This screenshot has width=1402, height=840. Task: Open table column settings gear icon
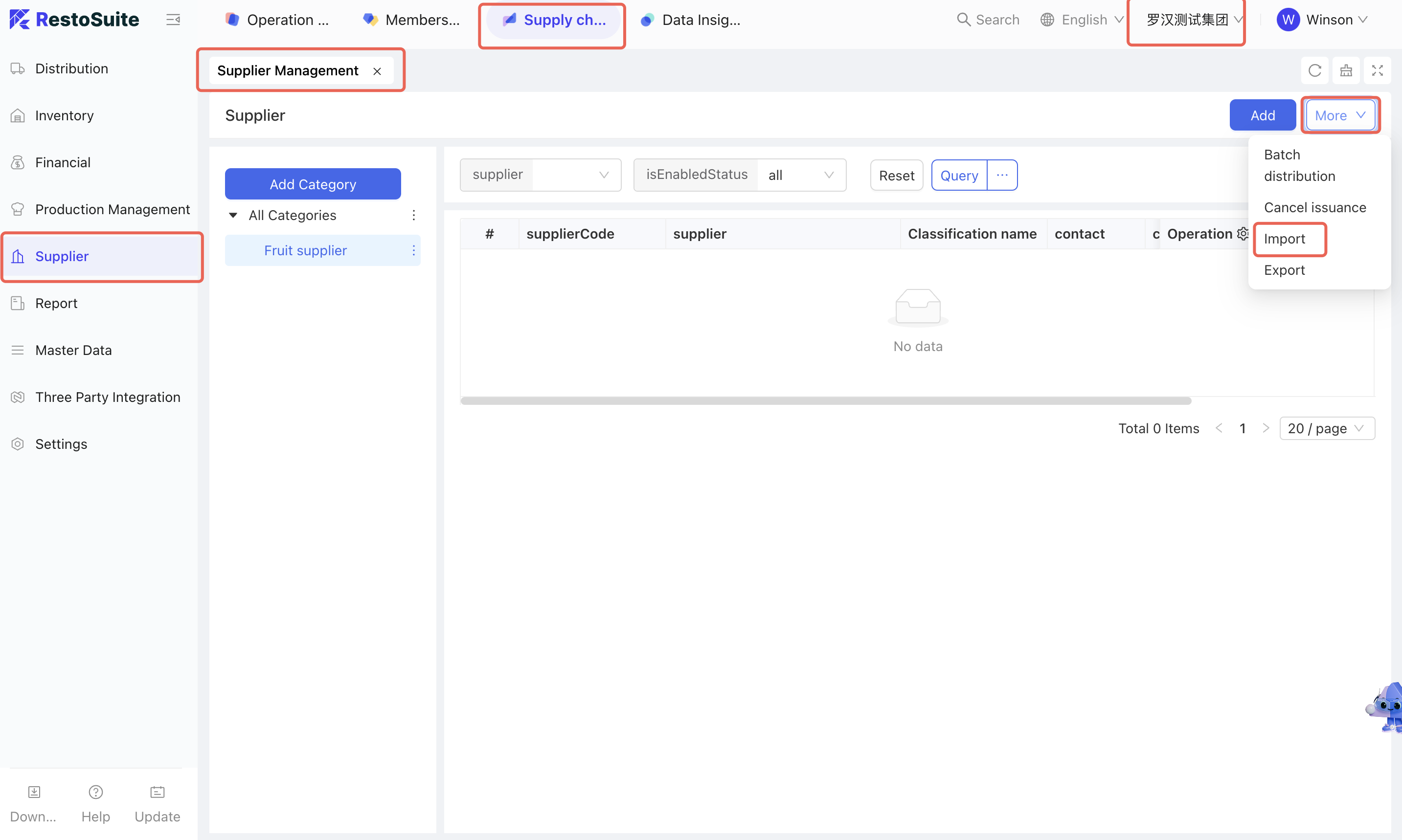tap(1243, 234)
